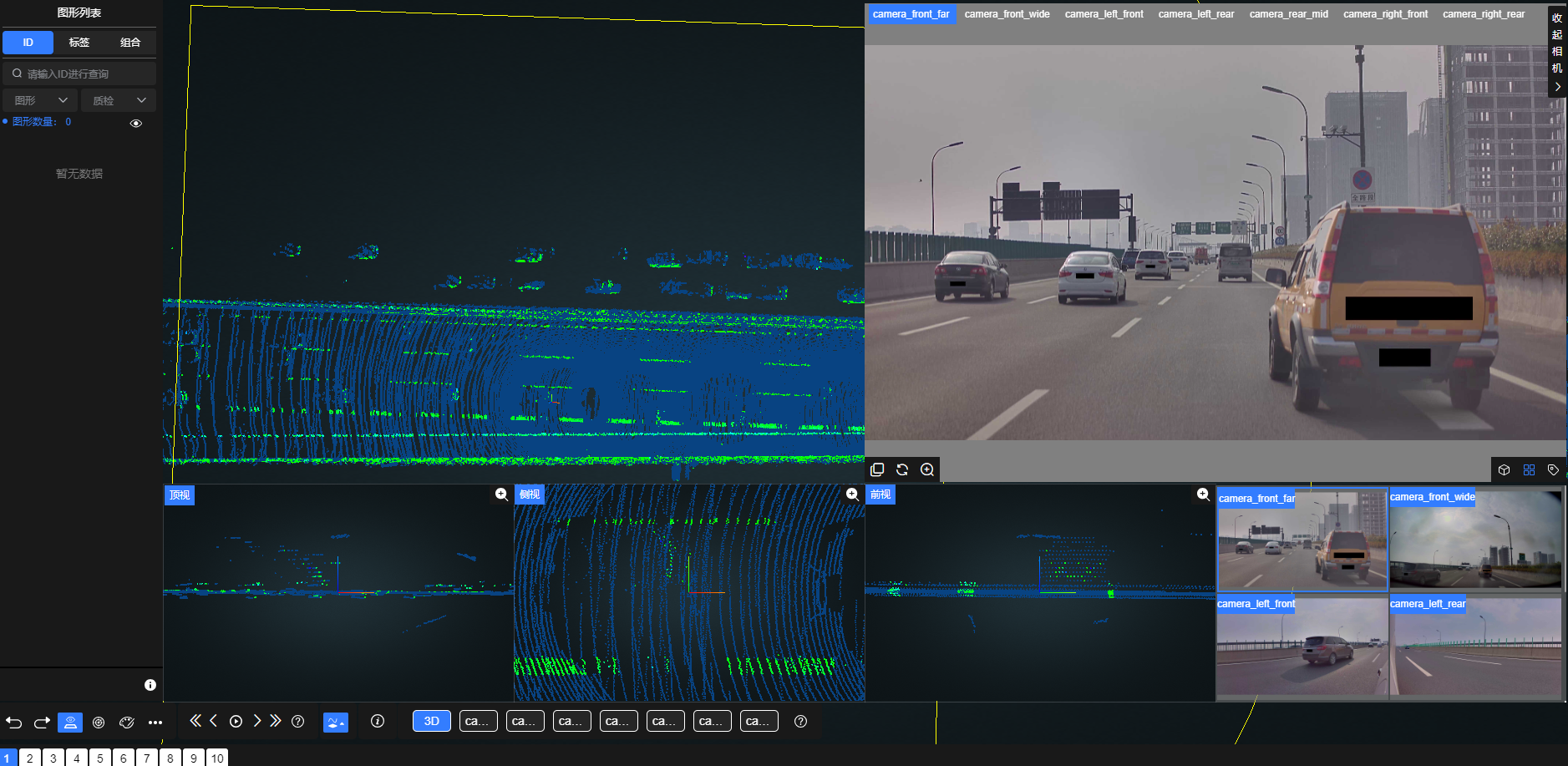The width and height of the screenshot is (1568, 766).
Task: Click the 3D cube icon under camera image
Action: (x=1504, y=470)
